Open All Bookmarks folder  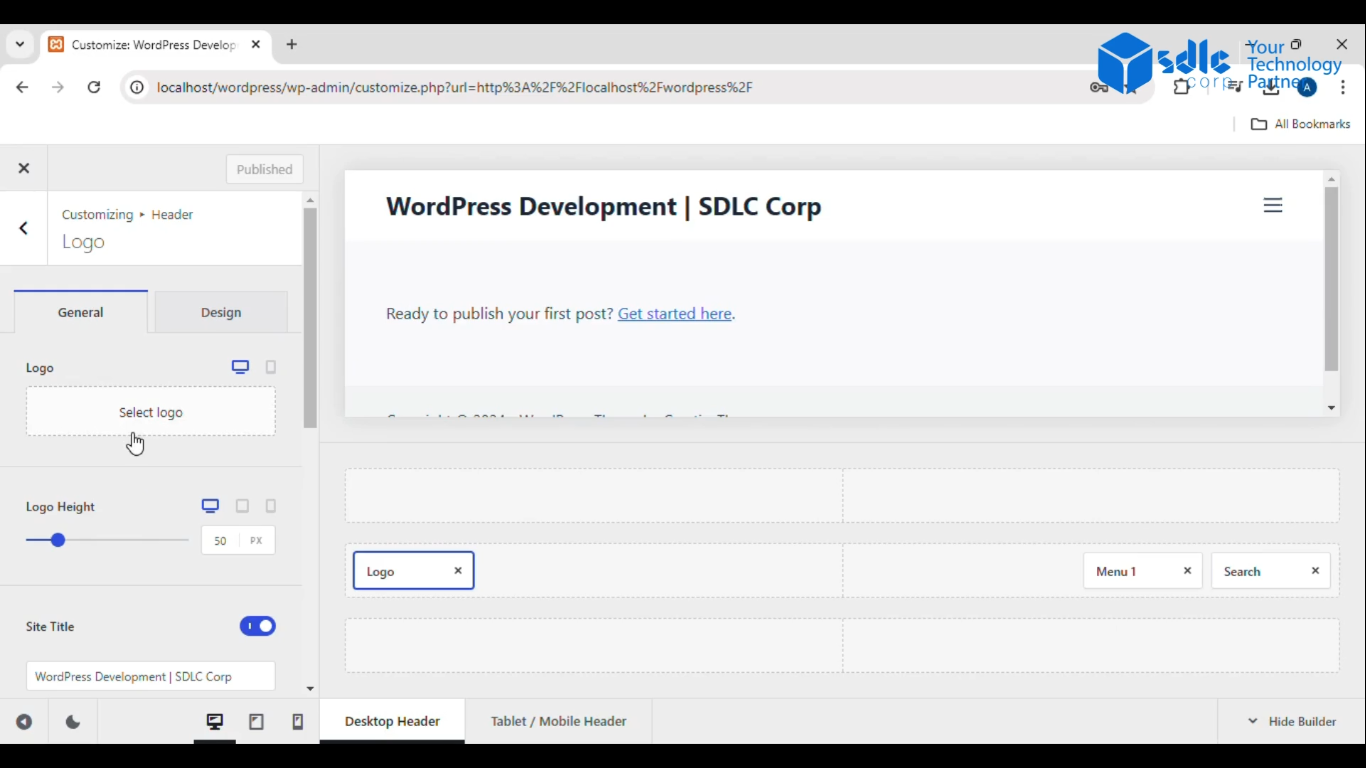point(1301,124)
